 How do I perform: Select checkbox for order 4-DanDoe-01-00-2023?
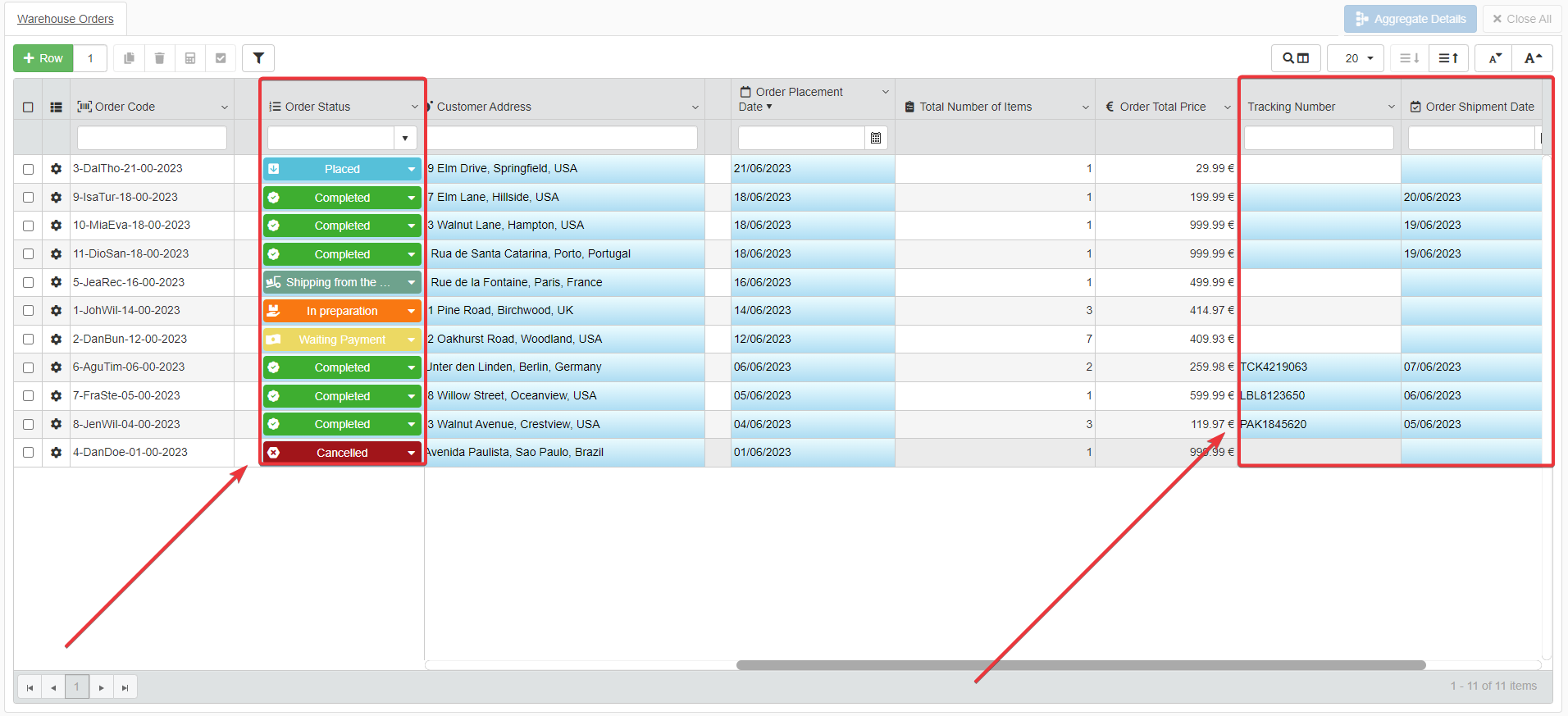tap(29, 453)
